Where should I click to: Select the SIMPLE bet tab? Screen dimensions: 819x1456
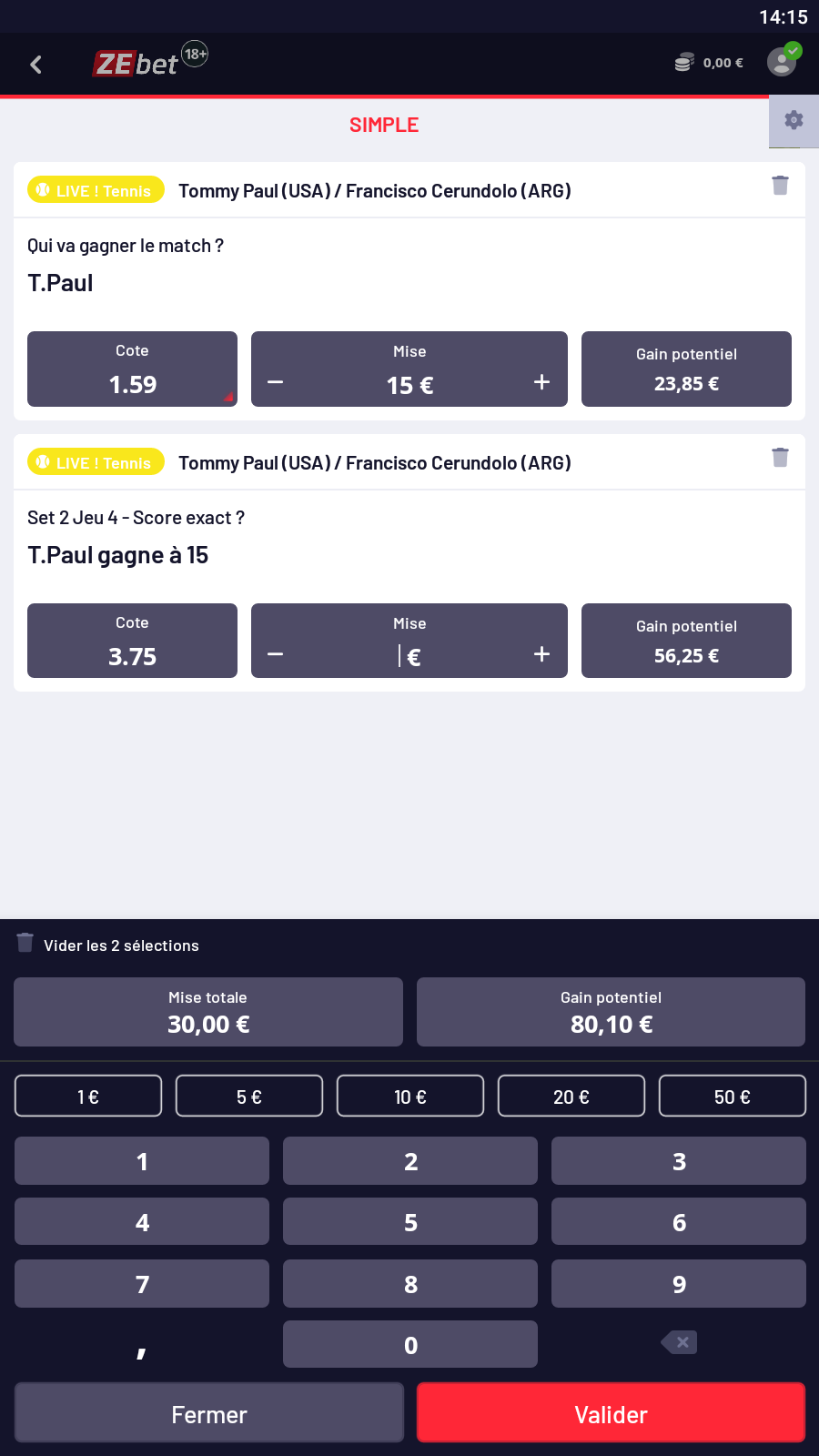click(384, 126)
